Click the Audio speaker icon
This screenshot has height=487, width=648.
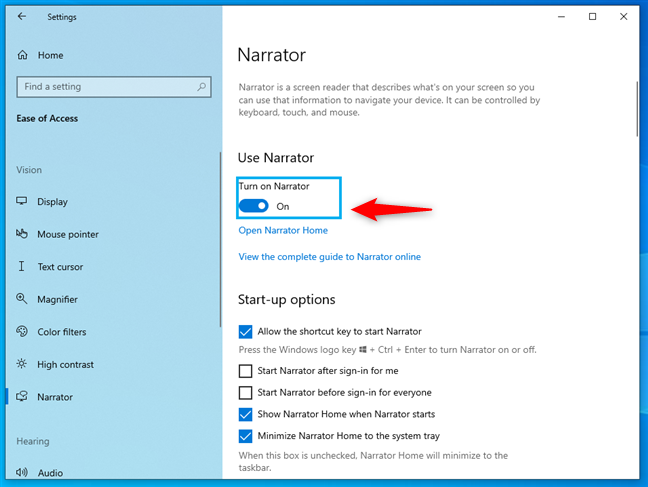[21, 472]
